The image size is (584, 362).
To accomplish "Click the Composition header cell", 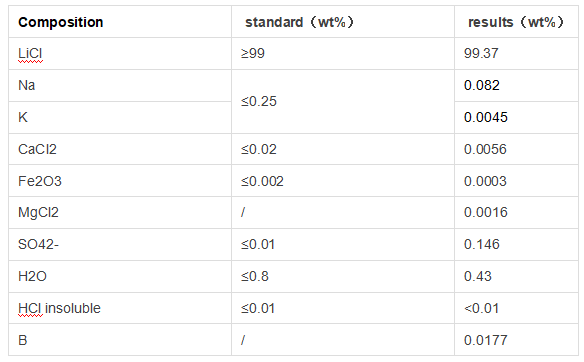I will tap(120, 22).
